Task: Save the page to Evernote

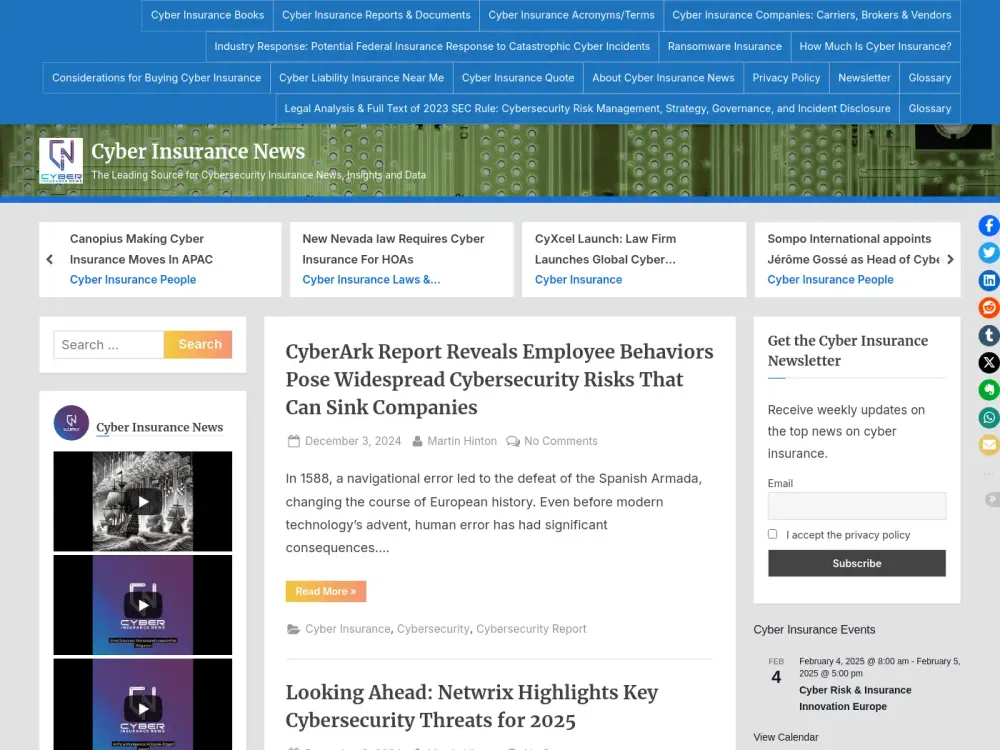Action: [x=989, y=390]
